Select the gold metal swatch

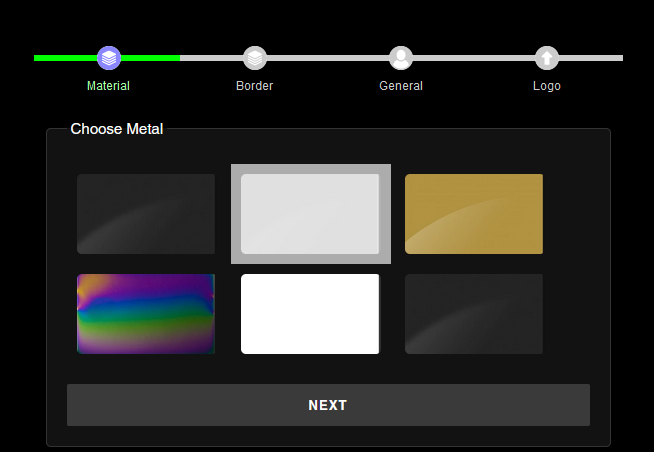click(474, 214)
